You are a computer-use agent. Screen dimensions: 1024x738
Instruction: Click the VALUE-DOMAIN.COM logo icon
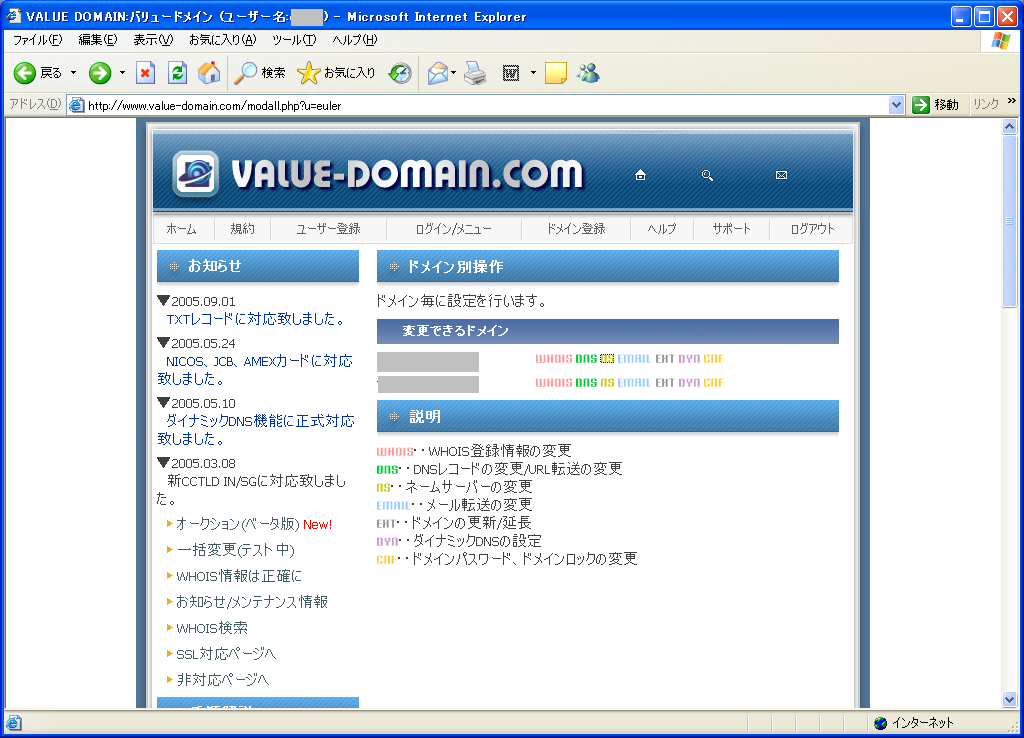pos(195,174)
